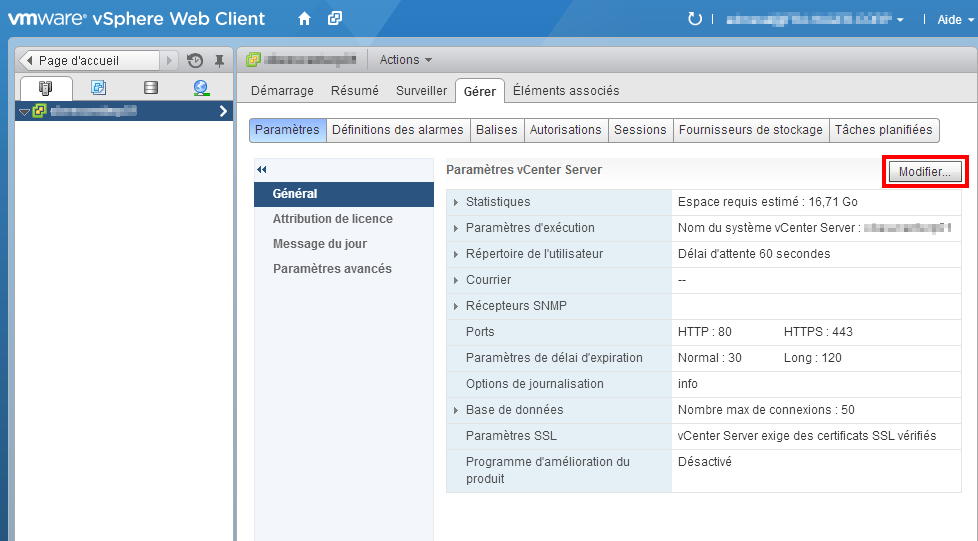The image size is (978, 541).
Task: Expand Répertoire de l'utilisateur row
Action: click(456, 255)
